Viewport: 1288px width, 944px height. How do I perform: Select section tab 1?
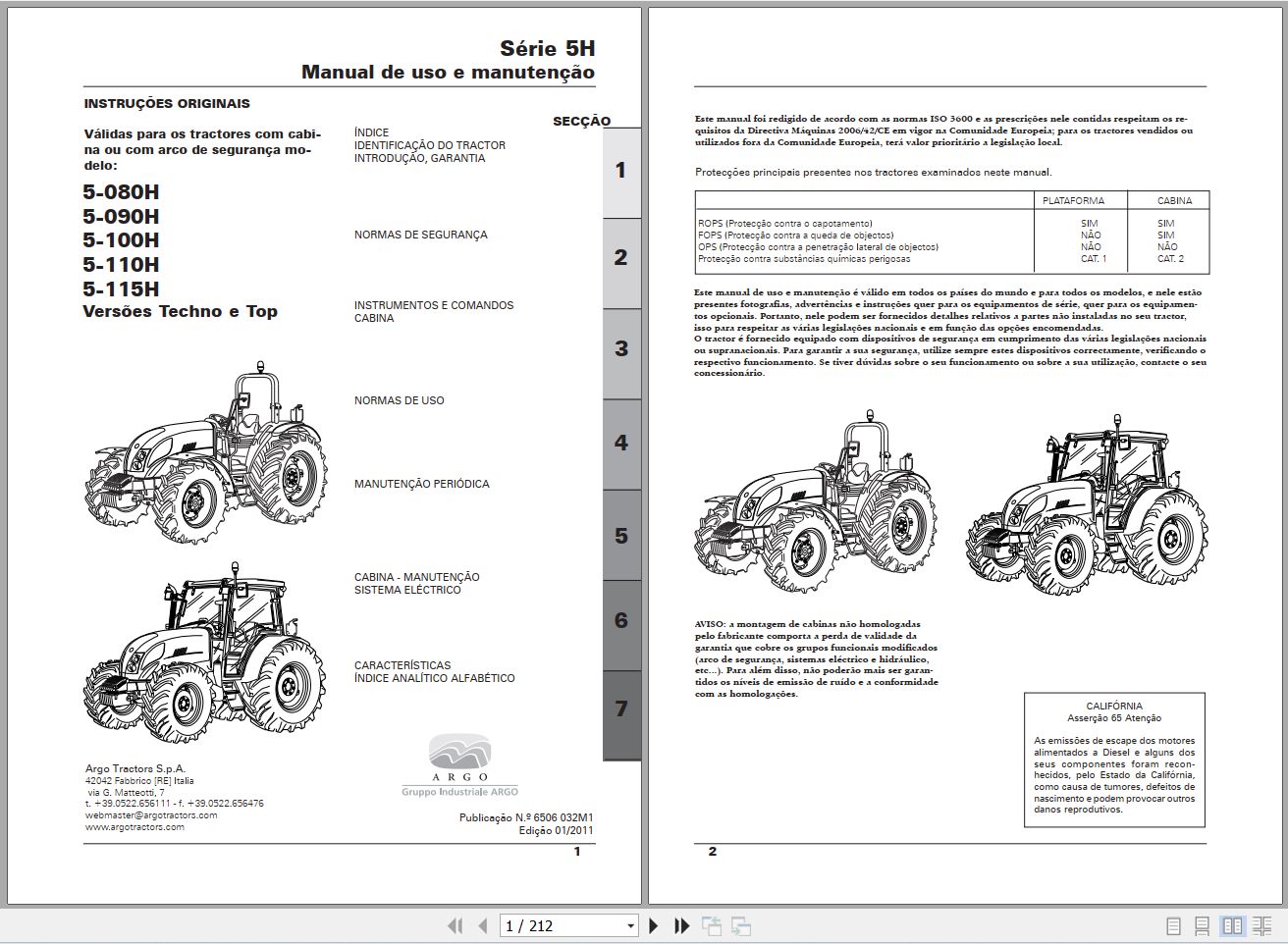point(620,171)
